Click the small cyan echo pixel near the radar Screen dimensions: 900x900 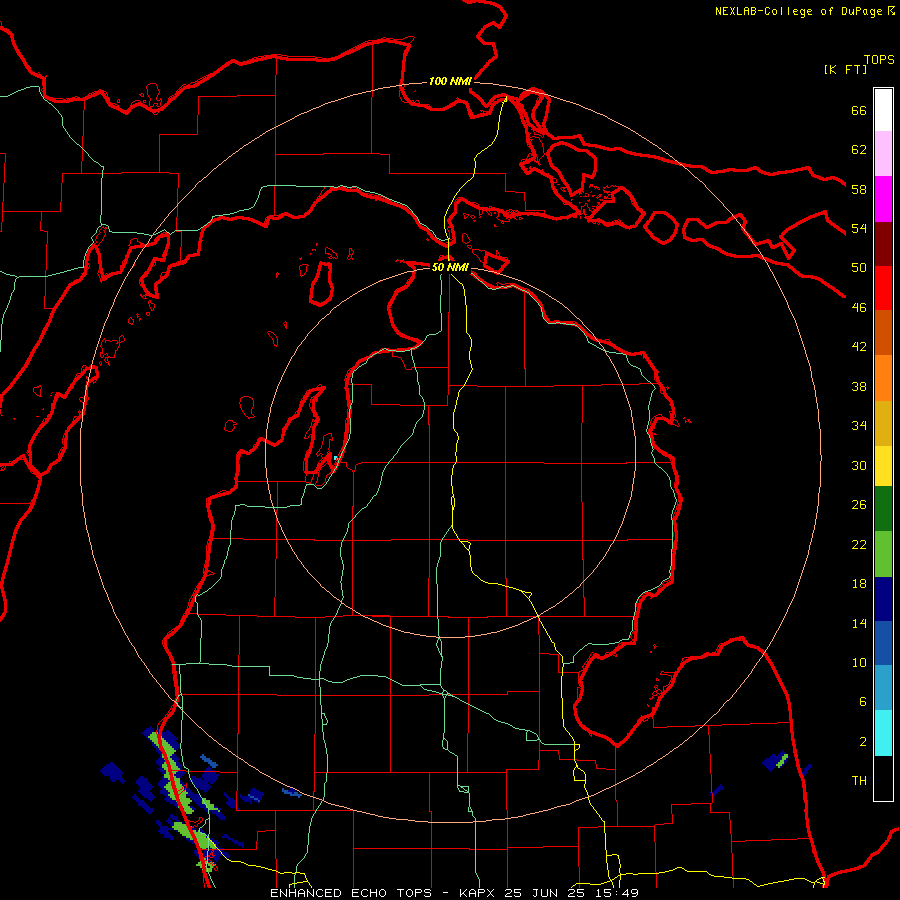[336, 458]
